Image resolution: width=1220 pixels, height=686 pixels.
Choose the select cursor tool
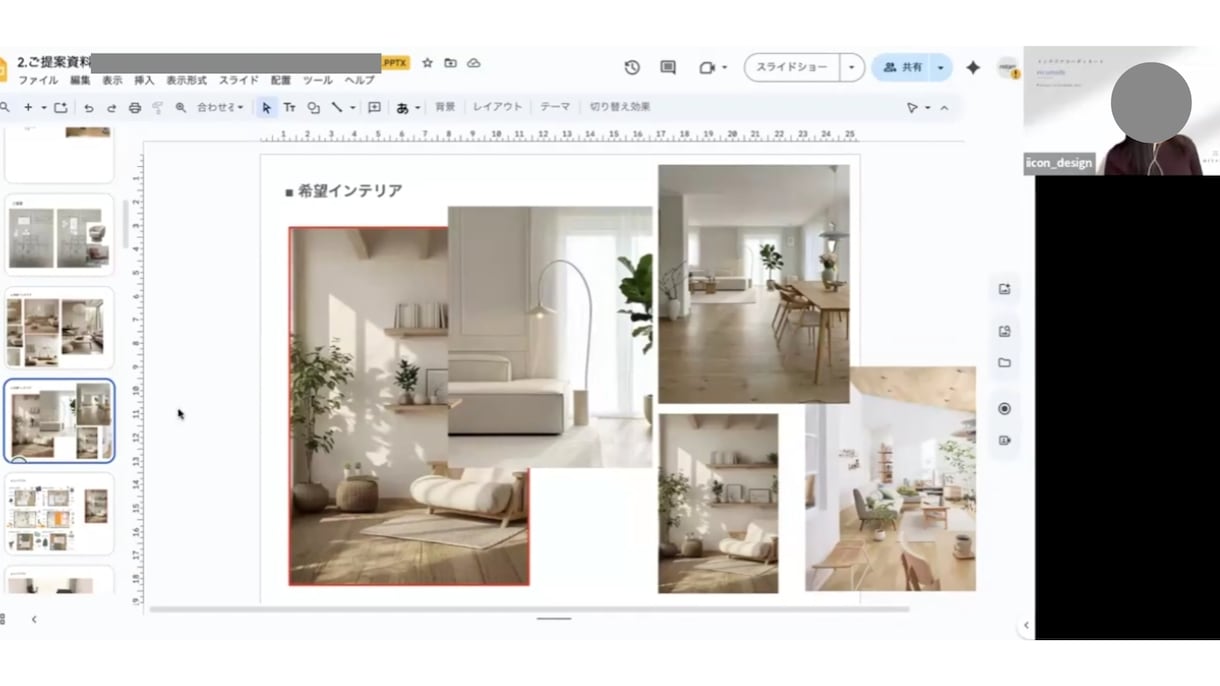[266, 108]
